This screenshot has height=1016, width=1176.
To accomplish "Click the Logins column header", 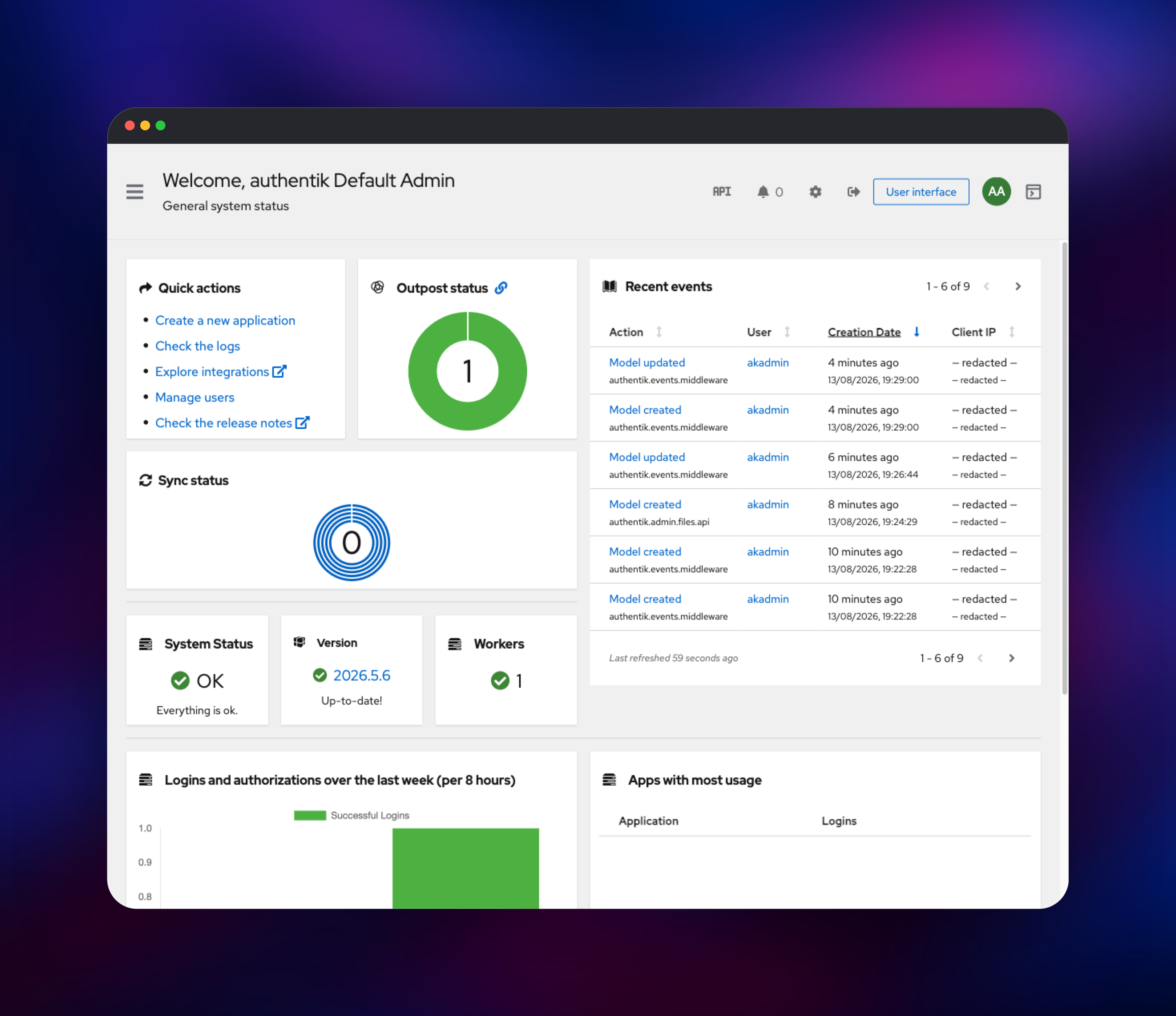I will pos(839,821).
